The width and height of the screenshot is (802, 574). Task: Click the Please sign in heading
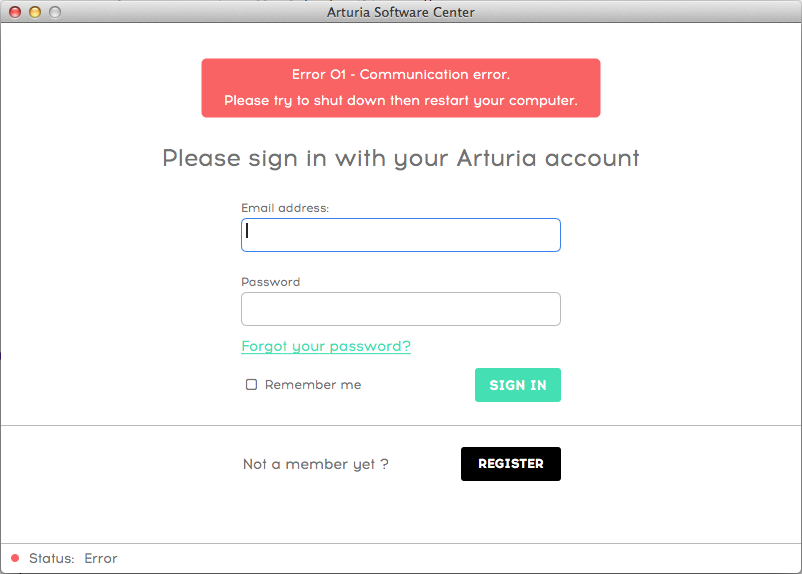pos(401,158)
